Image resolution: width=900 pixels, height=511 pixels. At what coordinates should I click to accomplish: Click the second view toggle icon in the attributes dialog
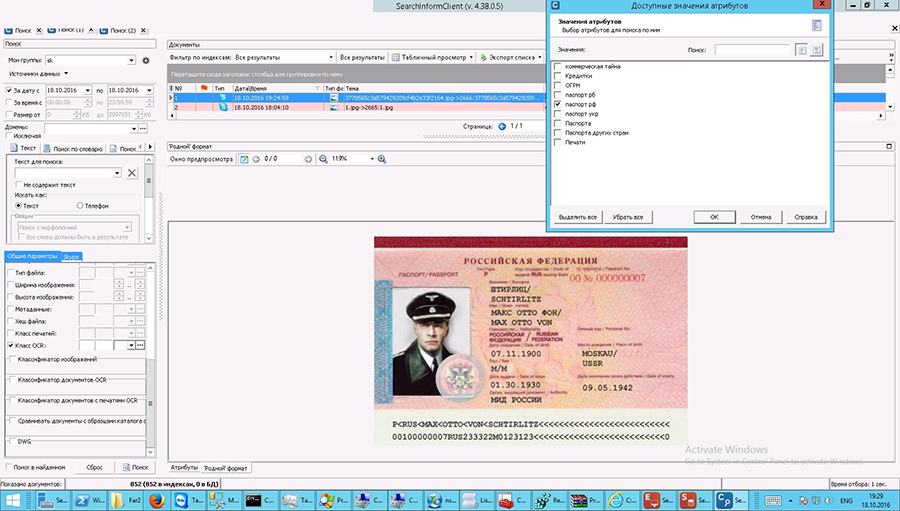816,50
